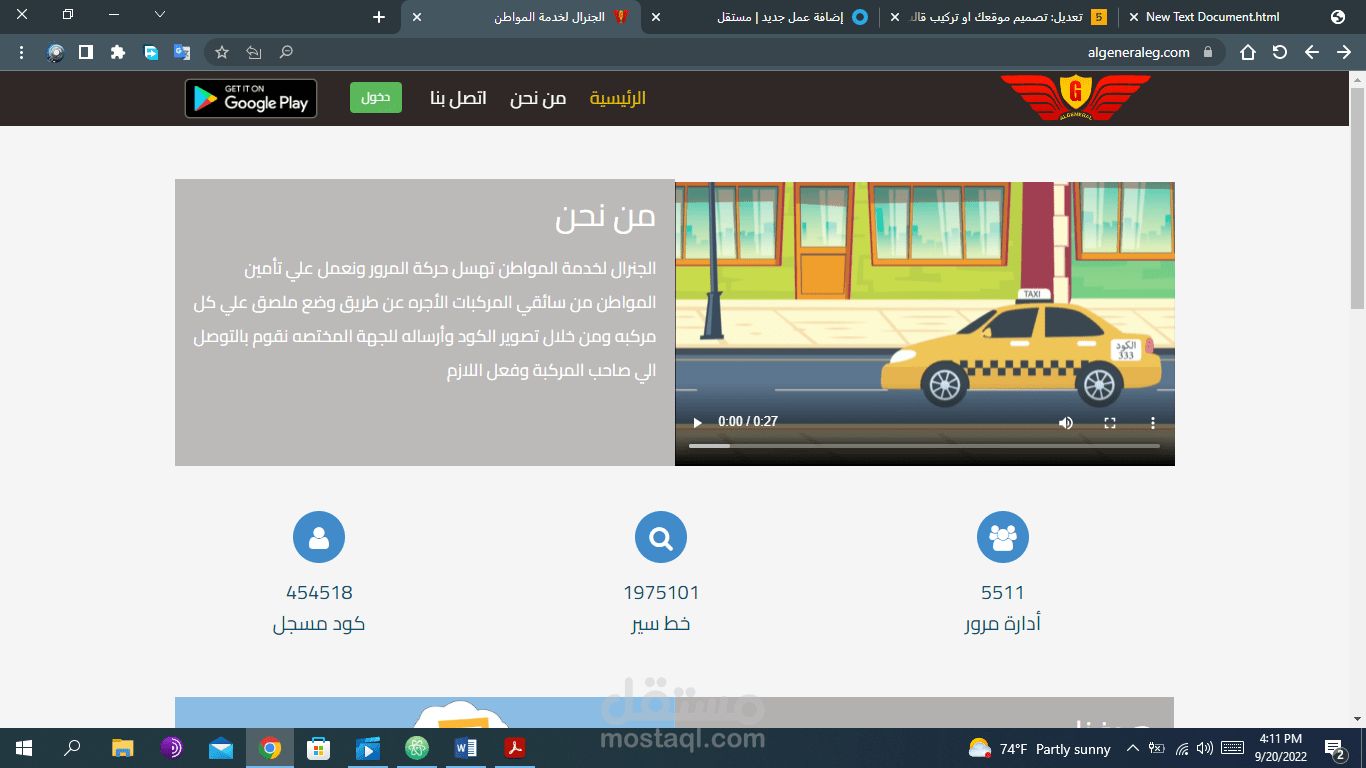Open the اتصل بنا contact menu item
Image resolution: width=1366 pixels, height=768 pixels.
(458, 98)
